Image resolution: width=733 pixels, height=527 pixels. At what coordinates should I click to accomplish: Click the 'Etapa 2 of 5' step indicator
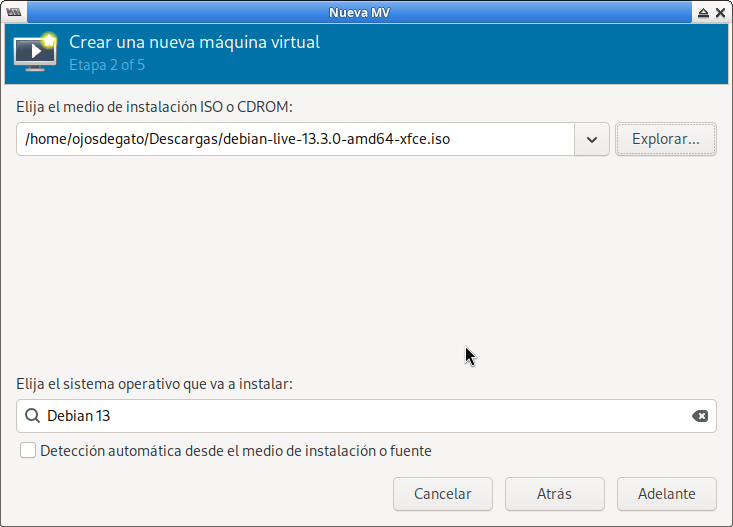point(107,66)
